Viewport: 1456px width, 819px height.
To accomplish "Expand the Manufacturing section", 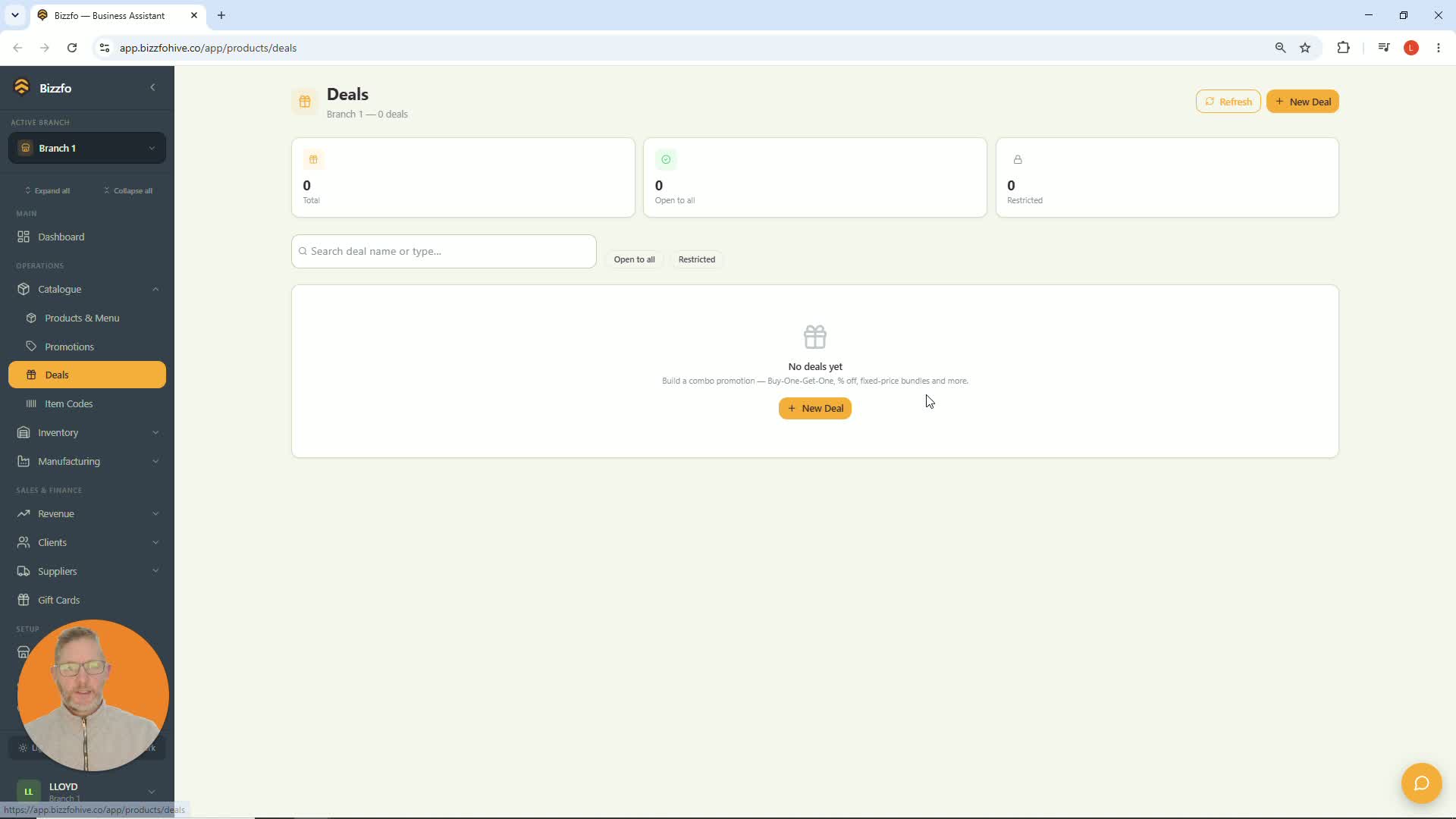I will point(87,462).
